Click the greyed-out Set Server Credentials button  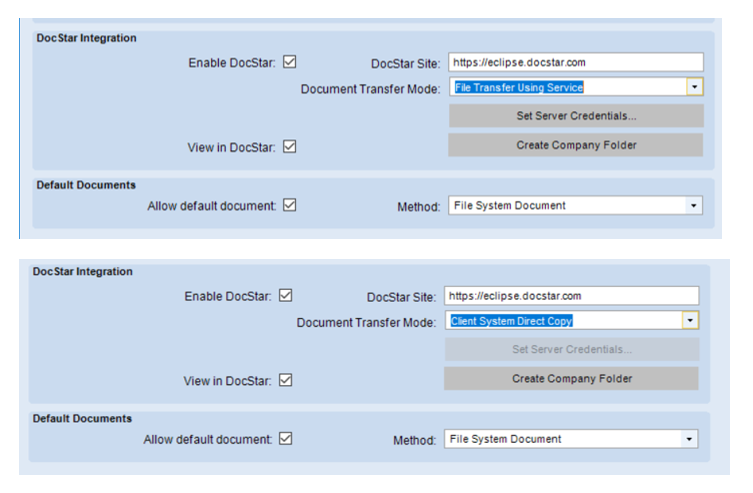(x=572, y=349)
